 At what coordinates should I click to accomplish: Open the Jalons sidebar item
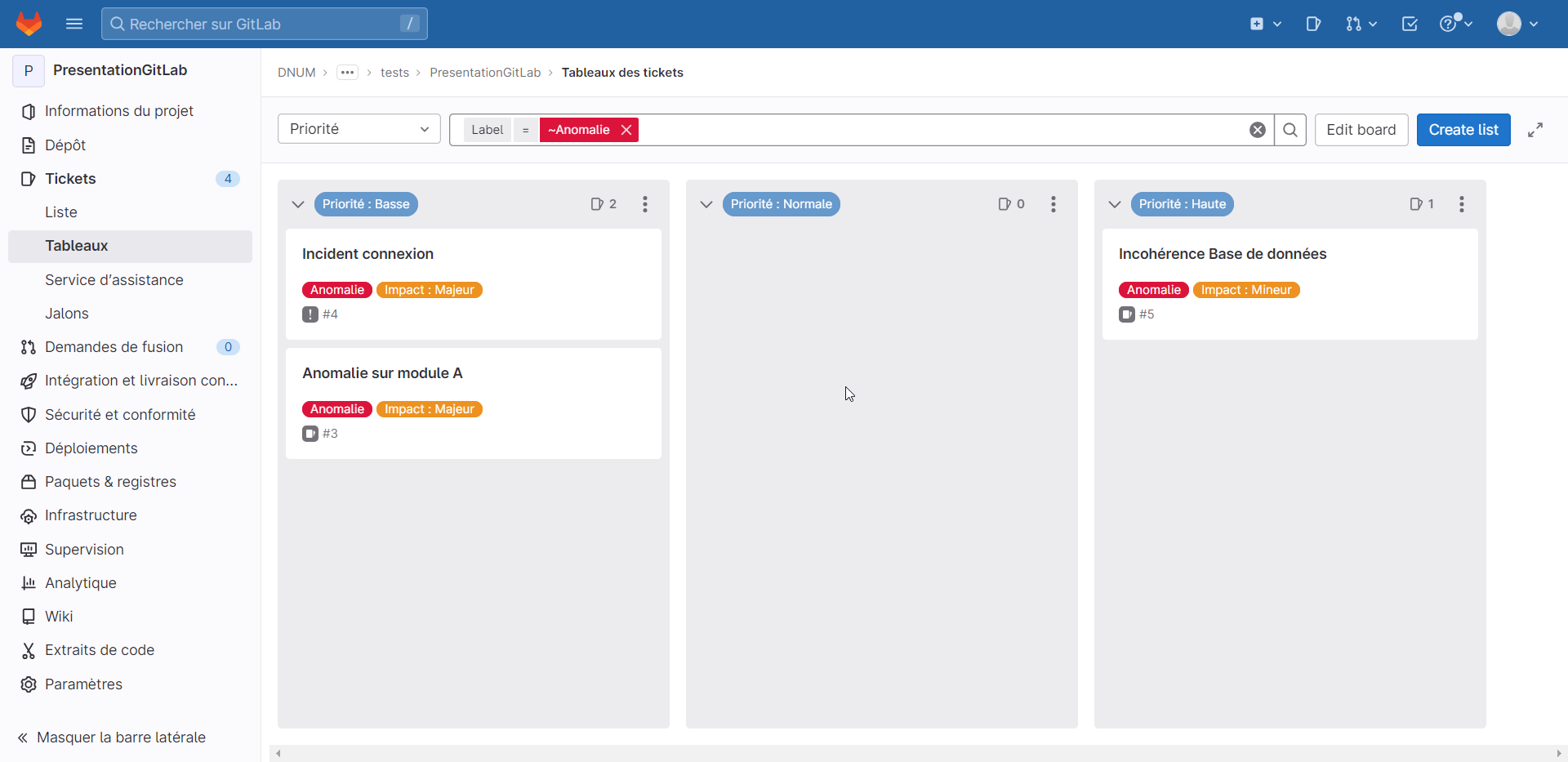[x=67, y=314]
